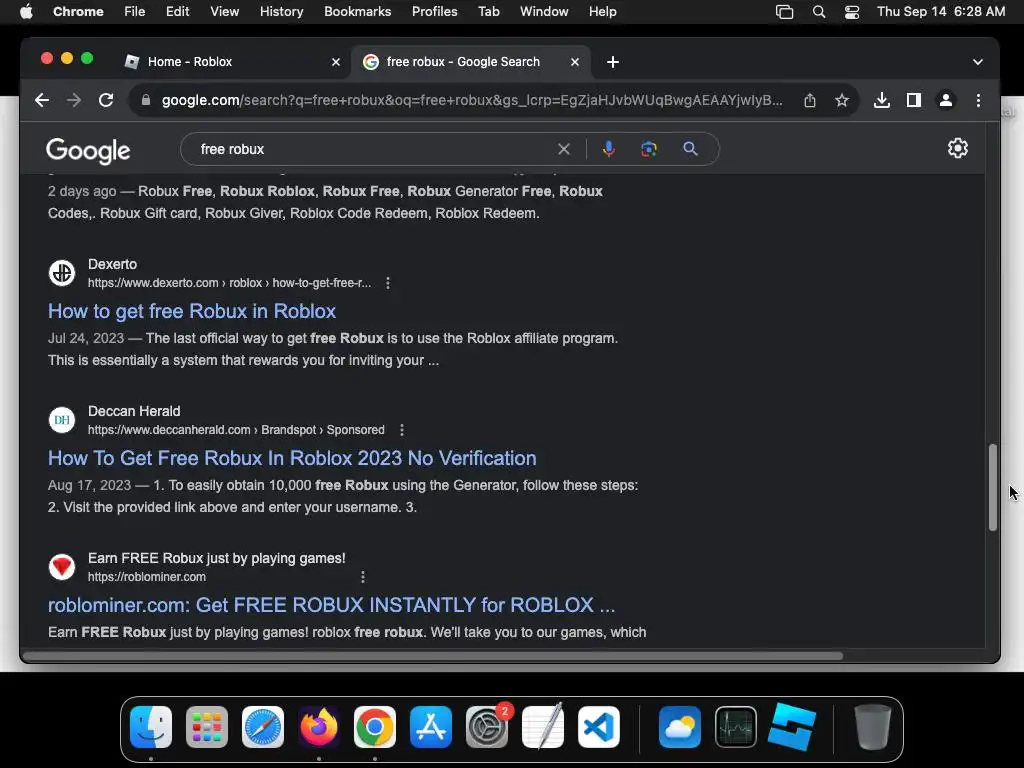Open Activity Monitor from the Dock
The width and height of the screenshot is (1024, 768).
(736, 727)
